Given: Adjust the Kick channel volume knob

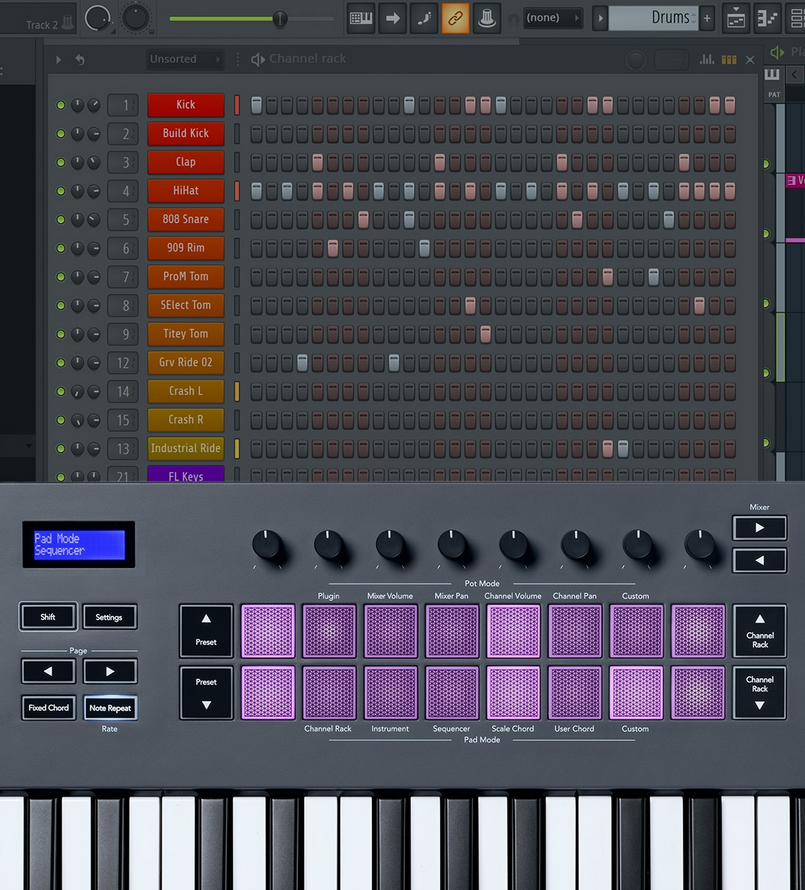Looking at the screenshot, I should [x=94, y=105].
